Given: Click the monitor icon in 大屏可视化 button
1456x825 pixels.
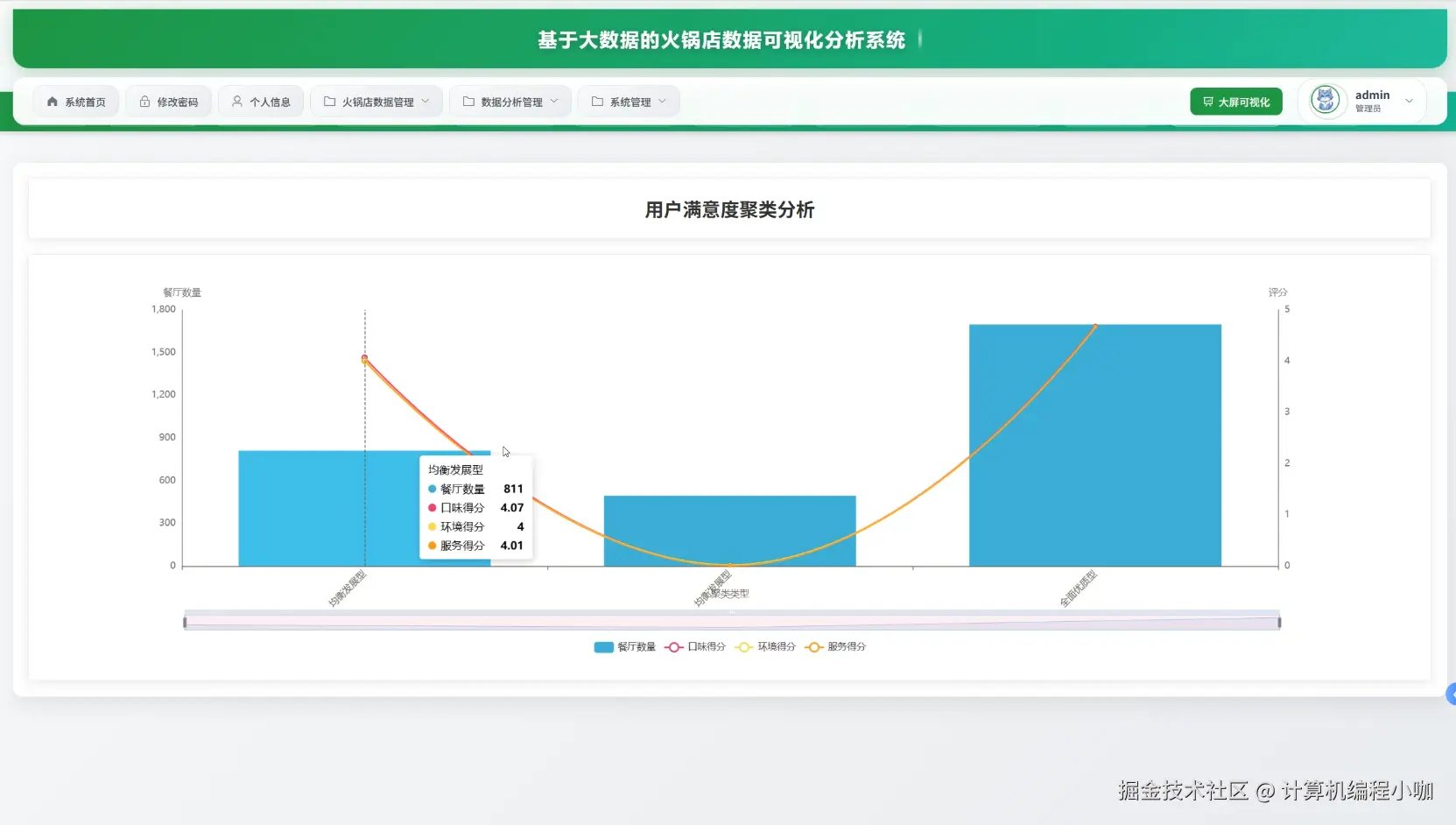Looking at the screenshot, I should (x=1208, y=102).
